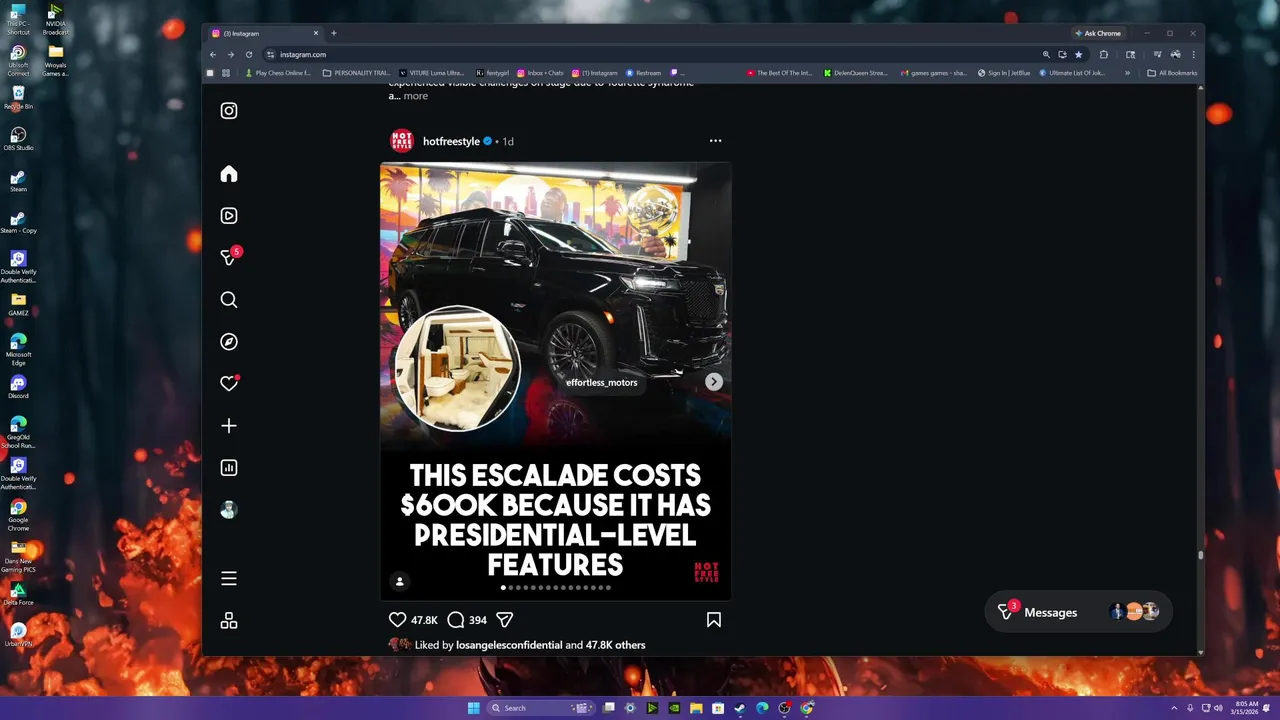Click the Instagram logo in the sidebar
The width and height of the screenshot is (1280, 720).
pos(229,111)
